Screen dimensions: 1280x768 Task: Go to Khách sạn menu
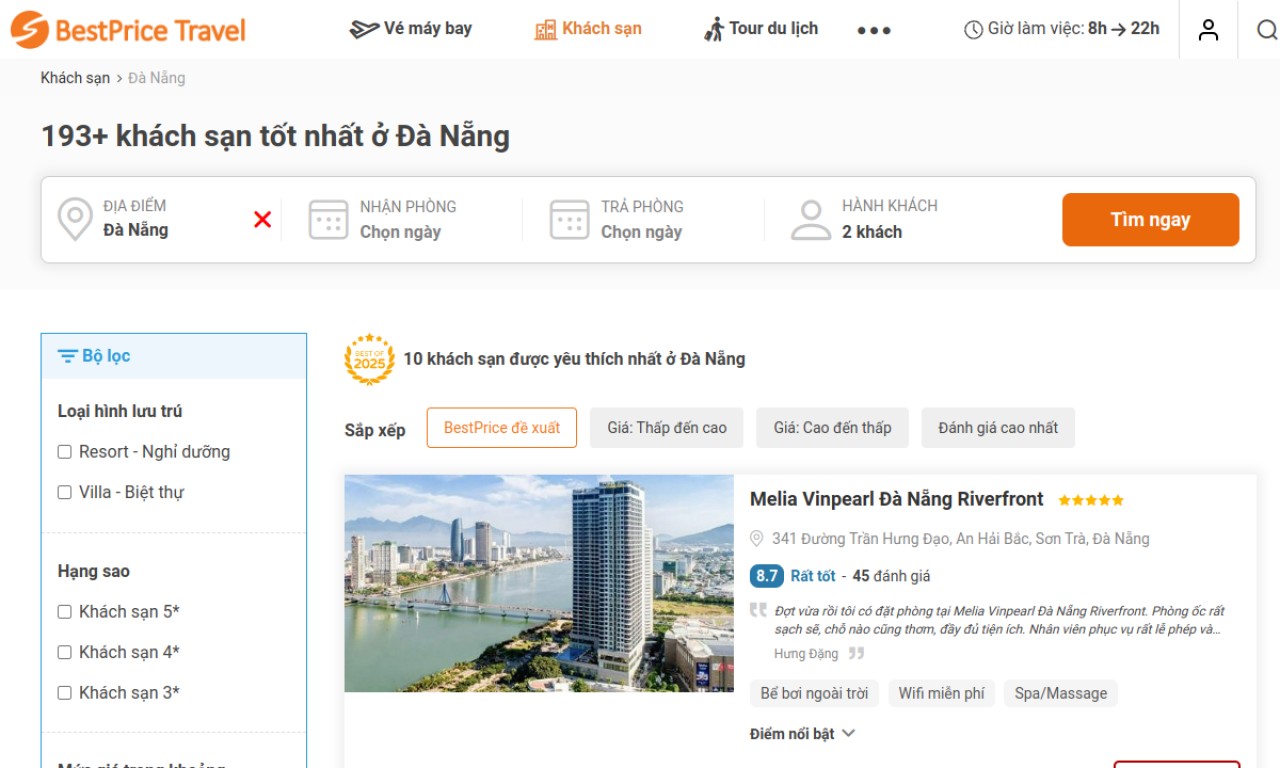tap(589, 29)
